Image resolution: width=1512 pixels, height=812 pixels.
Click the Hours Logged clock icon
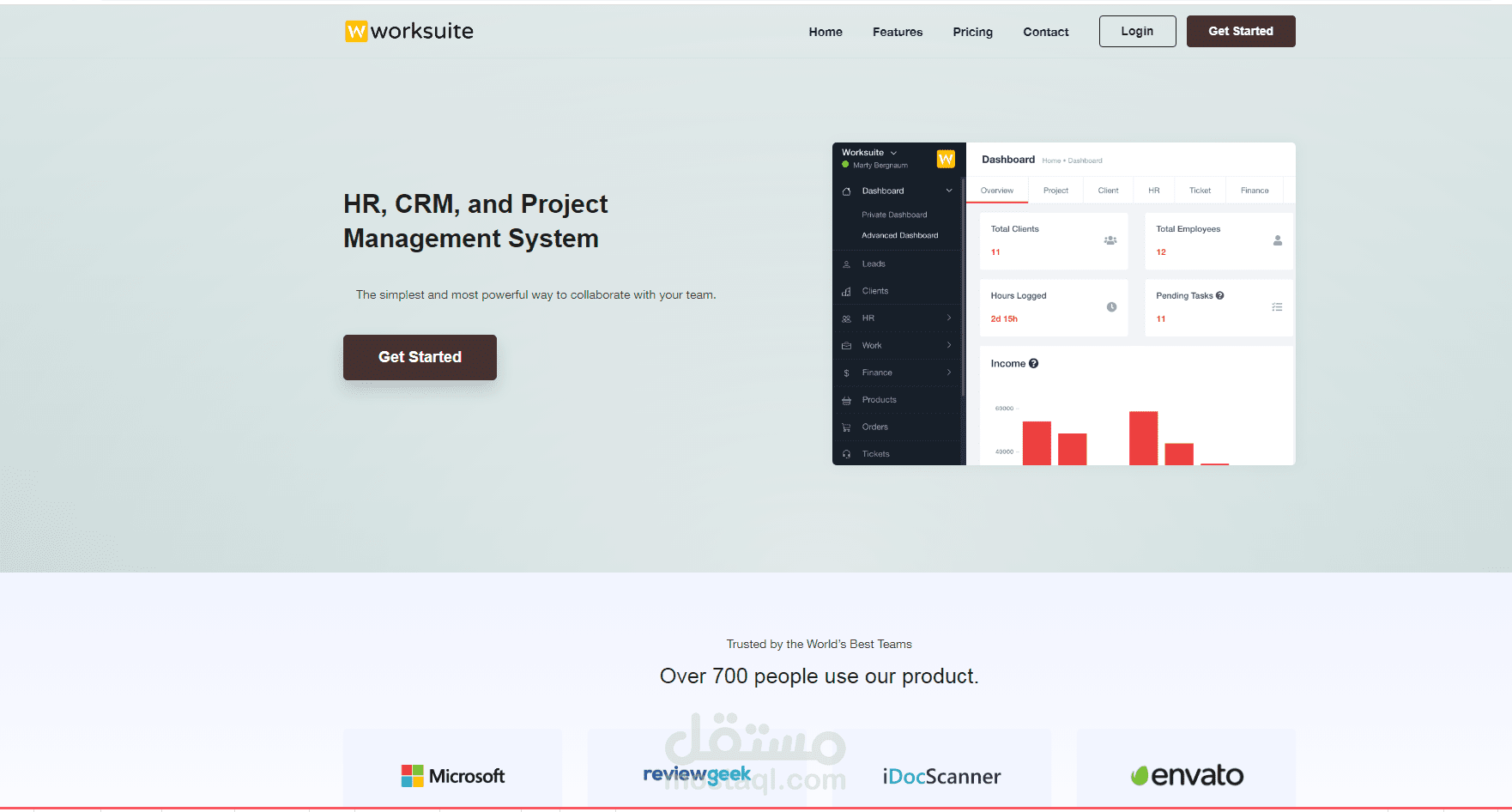1111,307
